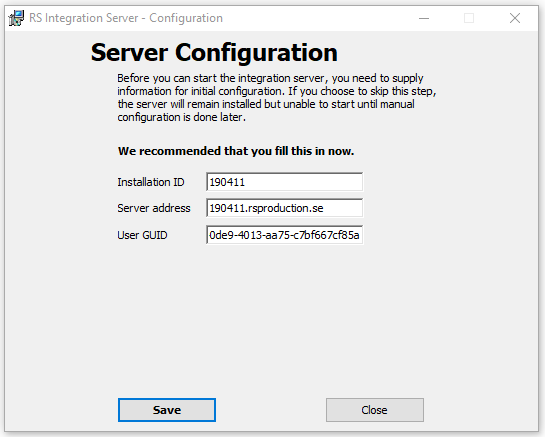Click the "Server address" label

[x=154, y=208]
